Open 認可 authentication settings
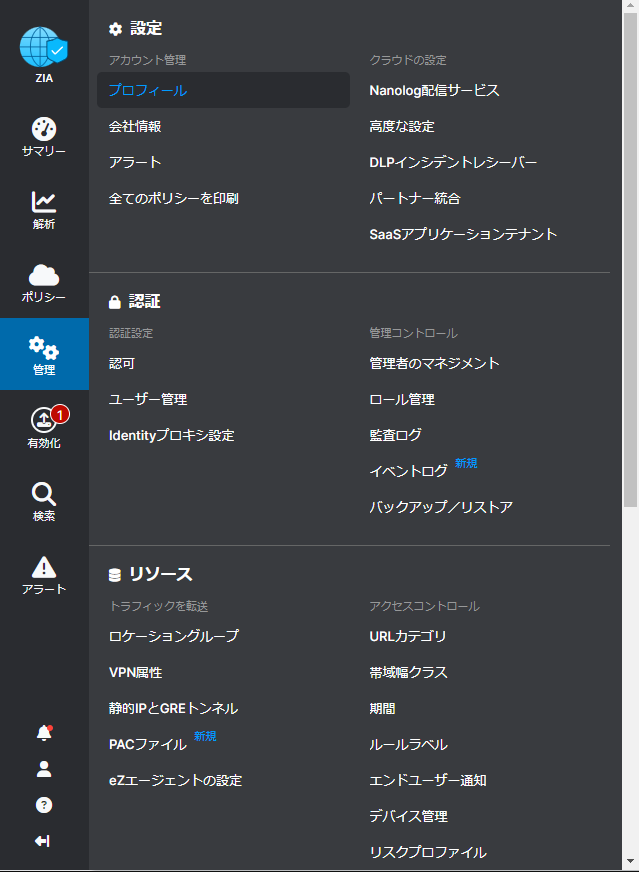This screenshot has height=872, width=639. [122, 364]
